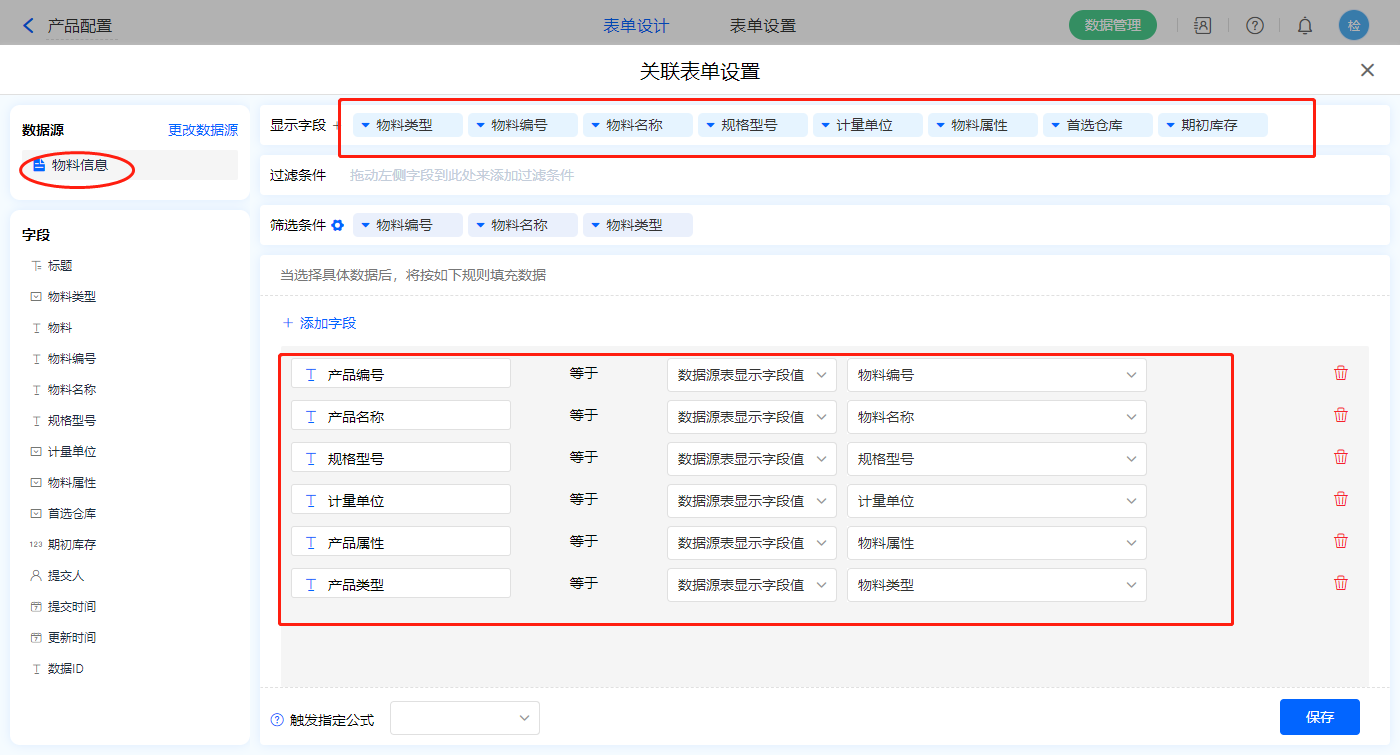Viewport: 1400px width, 755px height.
Task: Switch to the 表单设计 tab
Action: tap(636, 26)
